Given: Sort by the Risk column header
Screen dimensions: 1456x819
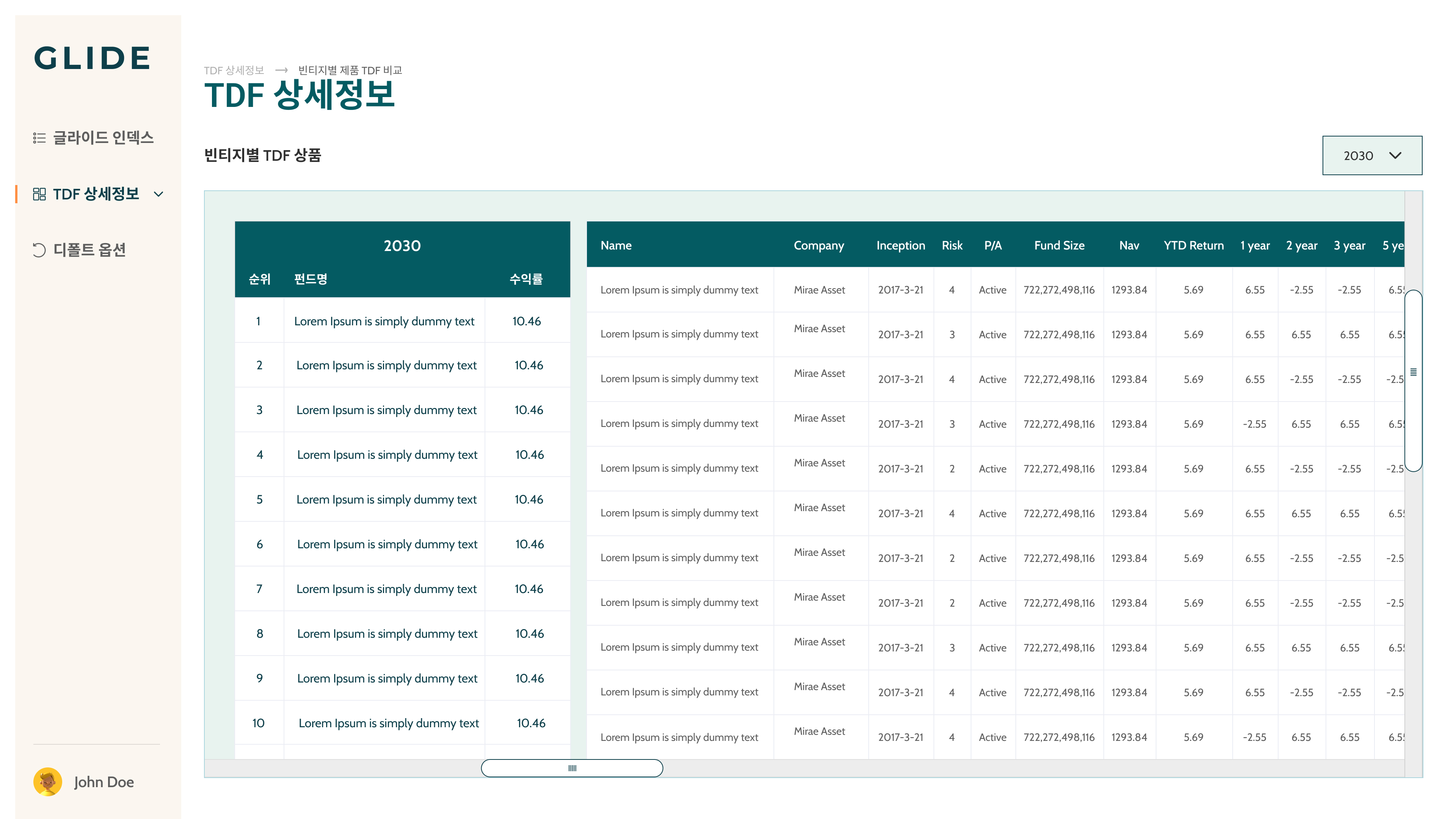Looking at the screenshot, I should (x=952, y=245).
